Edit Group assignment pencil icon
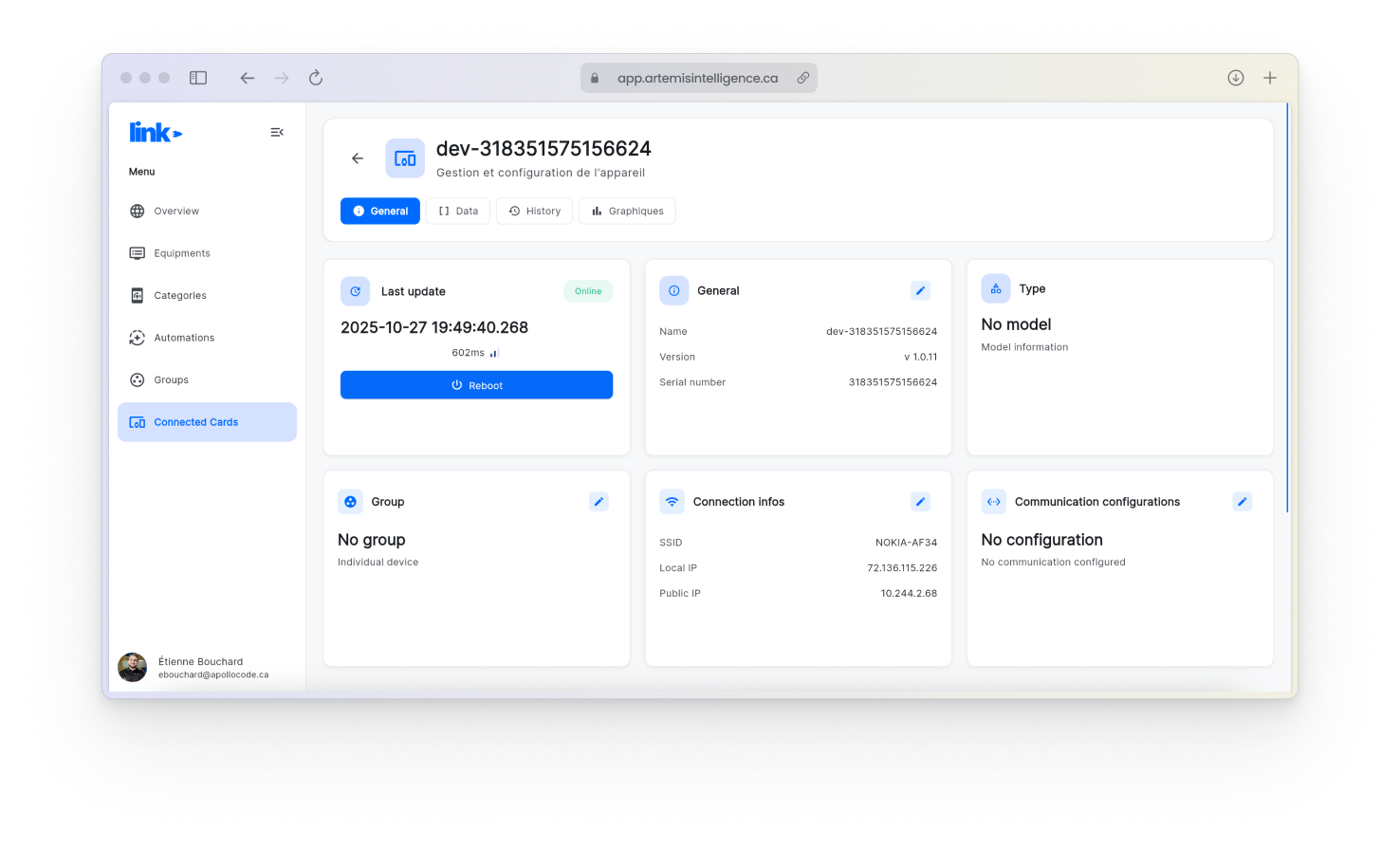Image resolution: width=1400 pixels, height=849 pixels. [599, 502]
